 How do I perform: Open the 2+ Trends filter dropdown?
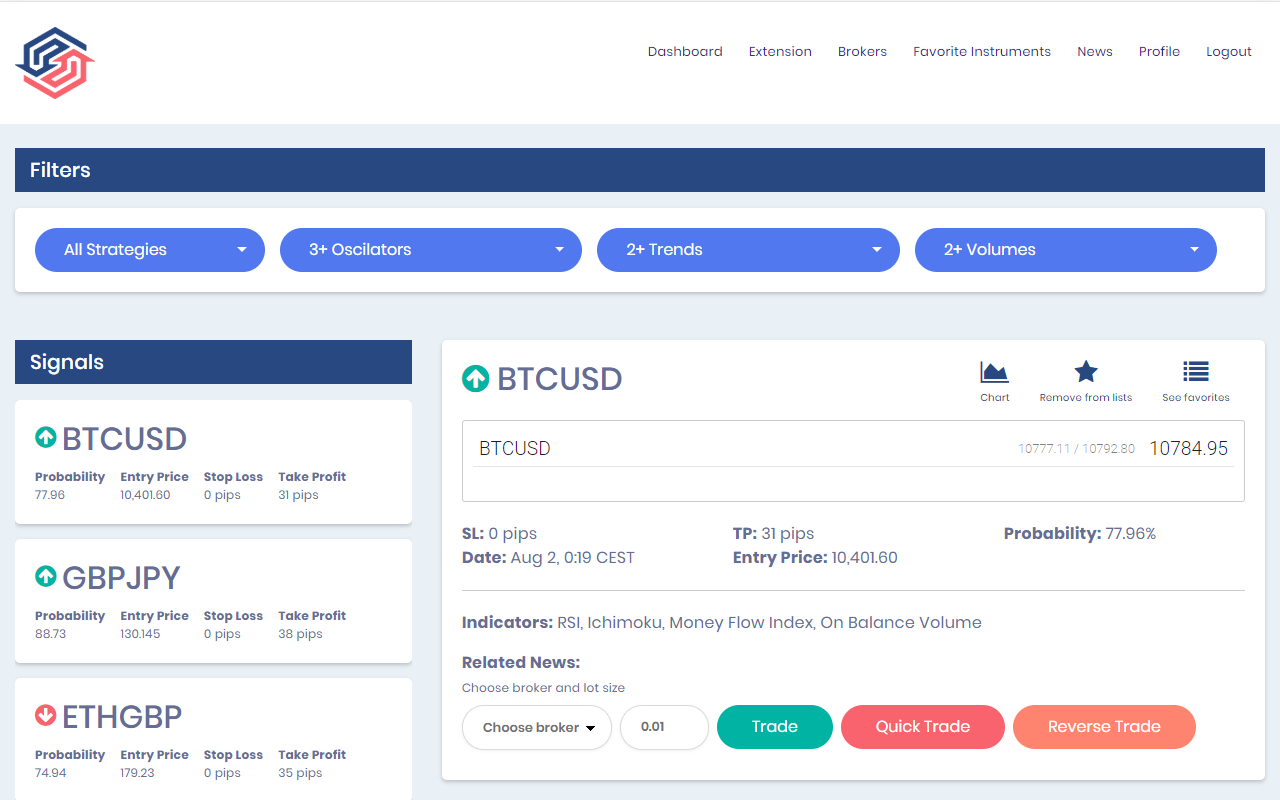pyautogui.click(x=748, y=250)
